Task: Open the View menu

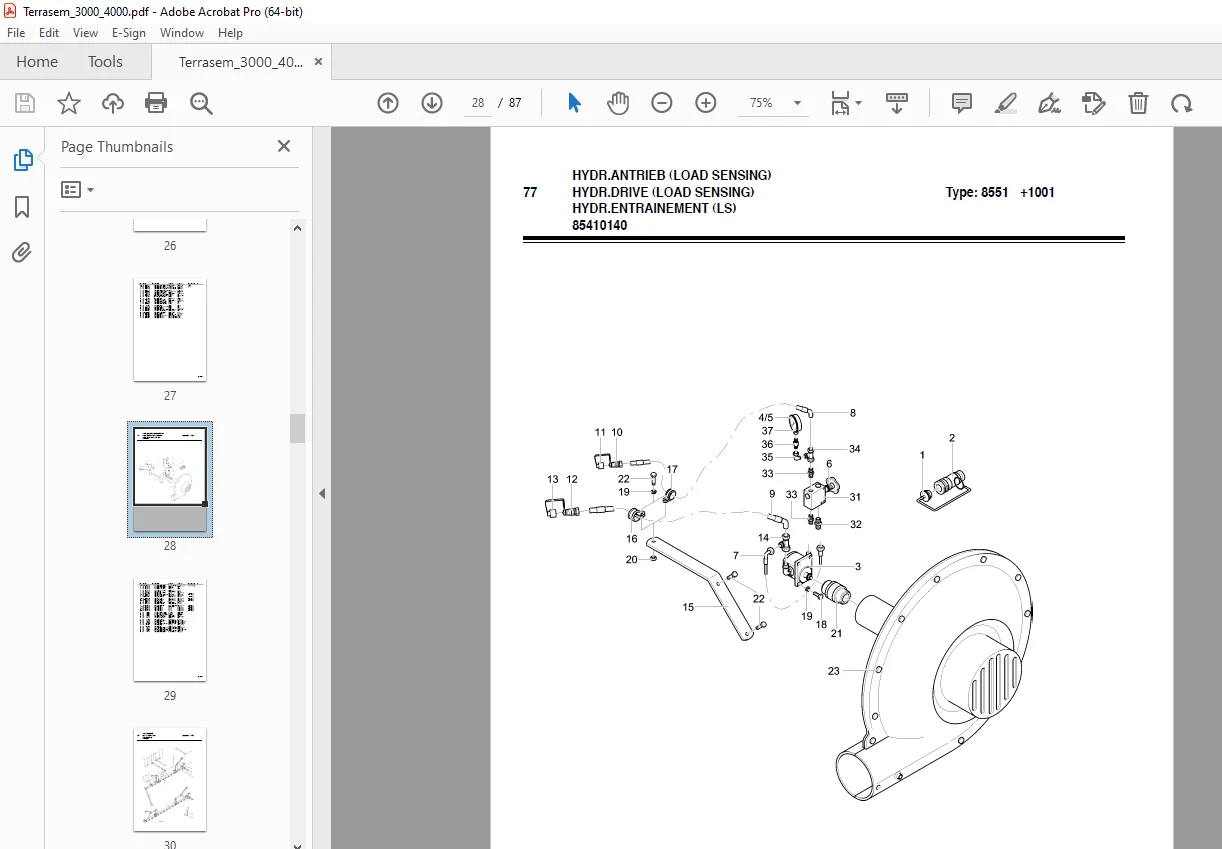Action: point(86,33)
